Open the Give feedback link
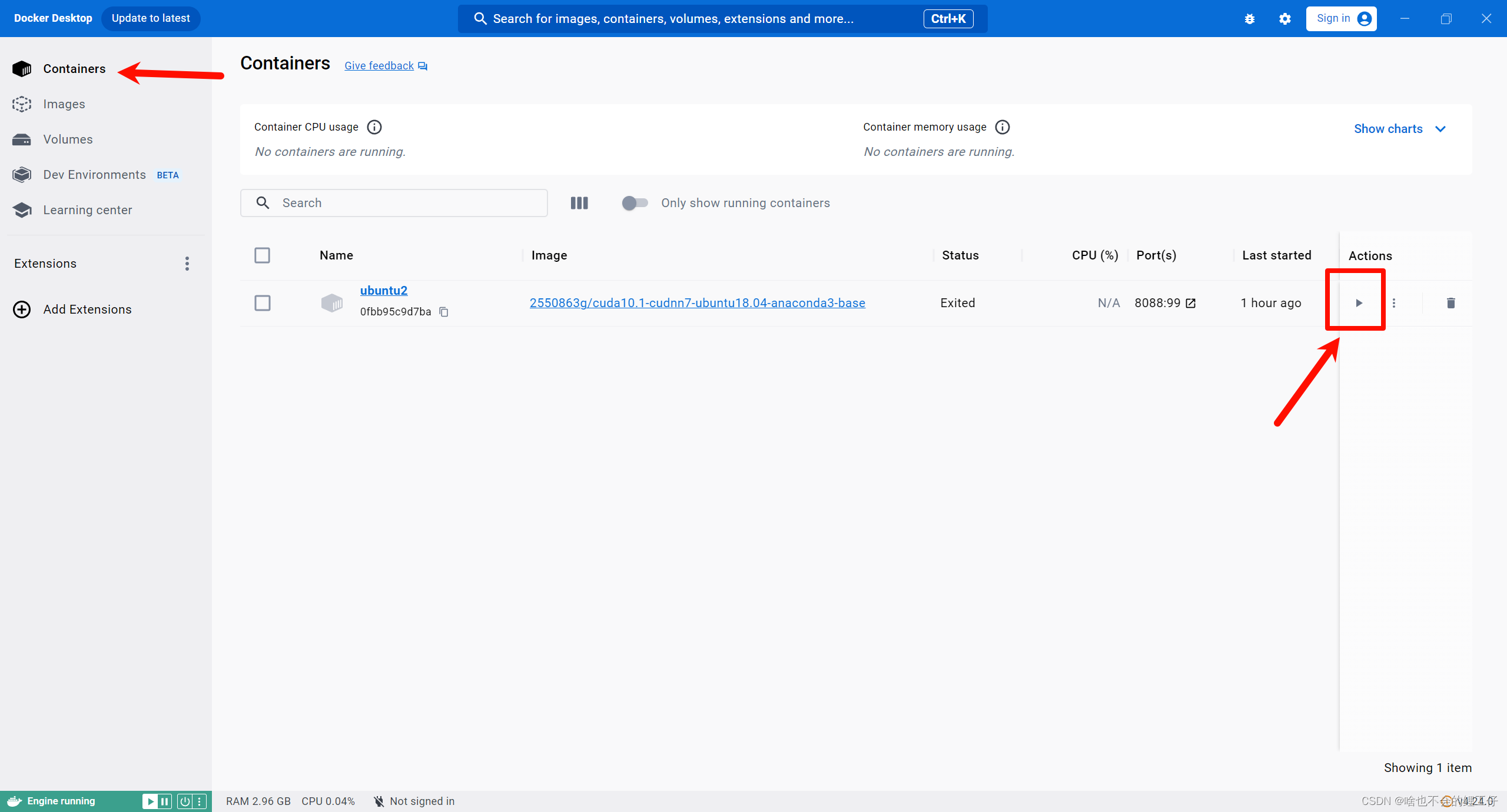 [379, 65]
